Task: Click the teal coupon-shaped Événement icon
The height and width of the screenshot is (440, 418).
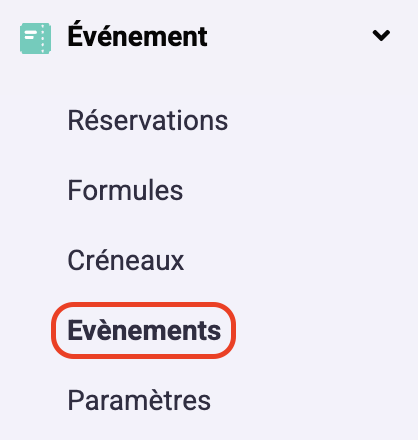Action: tap(35, 38)
